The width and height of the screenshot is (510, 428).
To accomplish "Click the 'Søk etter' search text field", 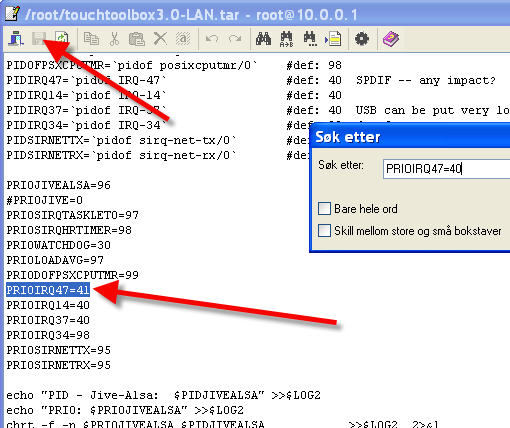I will coord(447,169).
